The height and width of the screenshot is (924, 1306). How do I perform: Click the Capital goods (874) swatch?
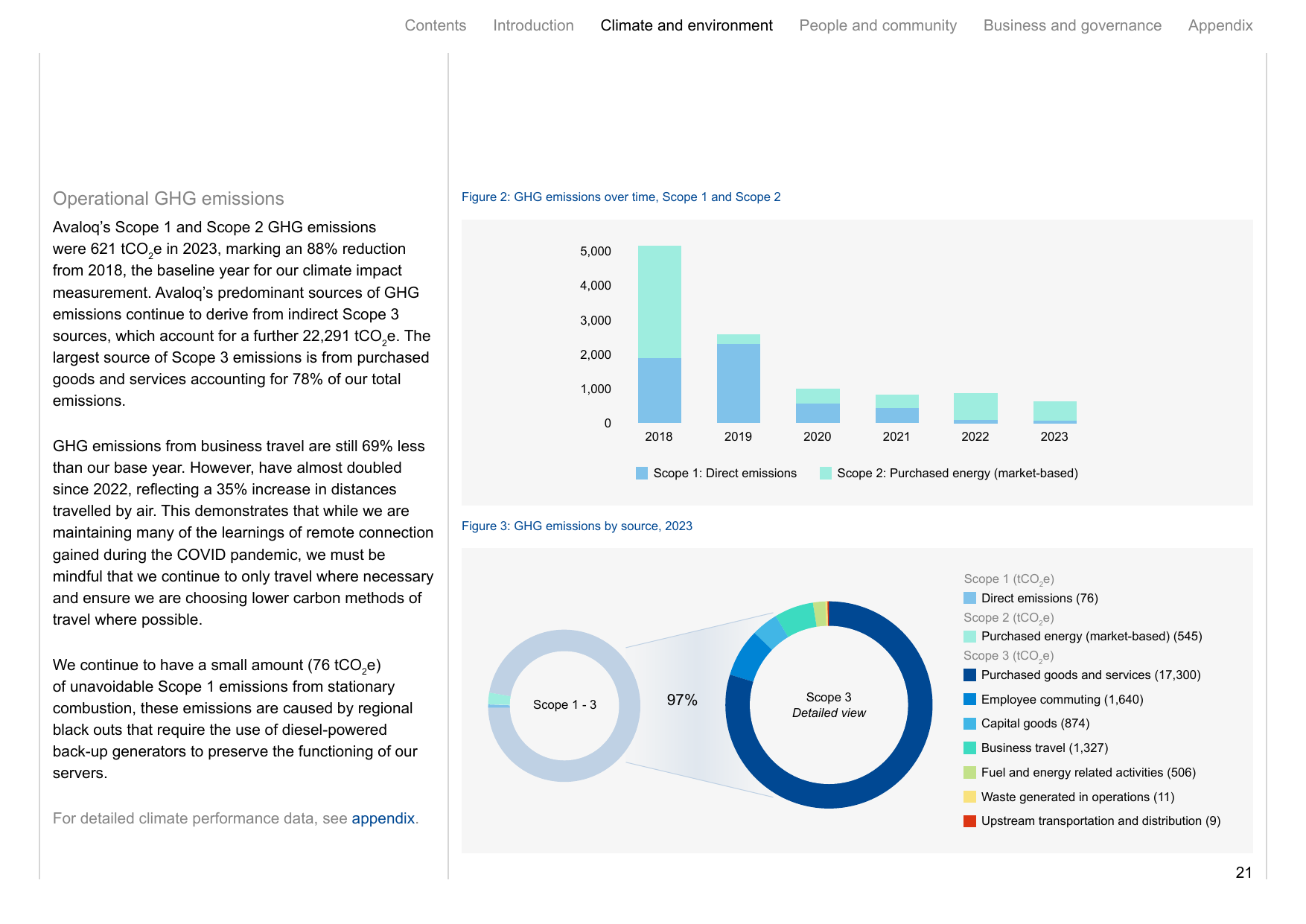click(x=969, y=723)
